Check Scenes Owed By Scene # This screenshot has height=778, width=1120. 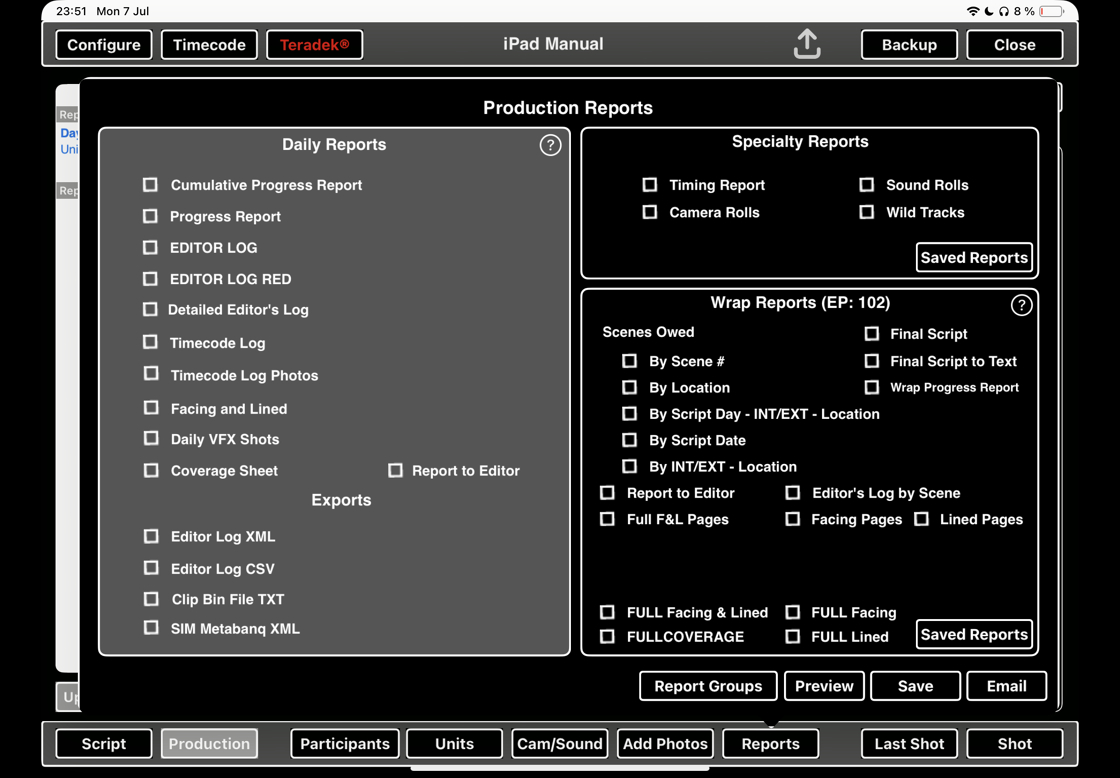tap(629, 361)
